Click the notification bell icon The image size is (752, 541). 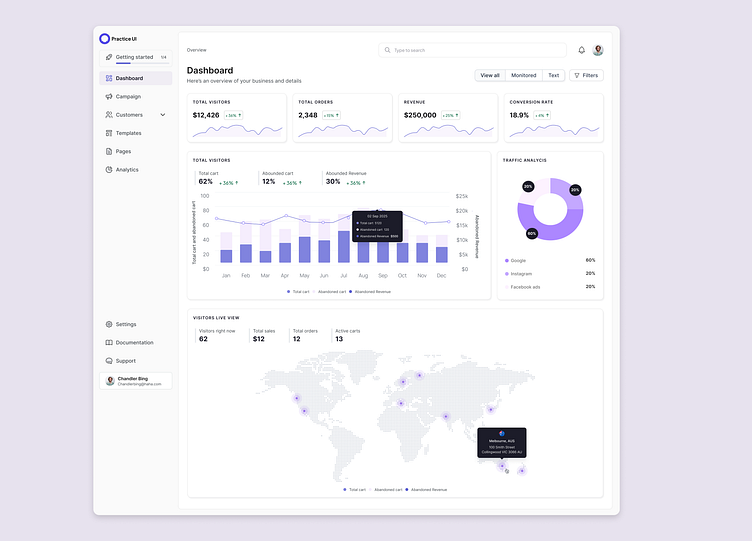pyautogui.click(x=581, y=50)
